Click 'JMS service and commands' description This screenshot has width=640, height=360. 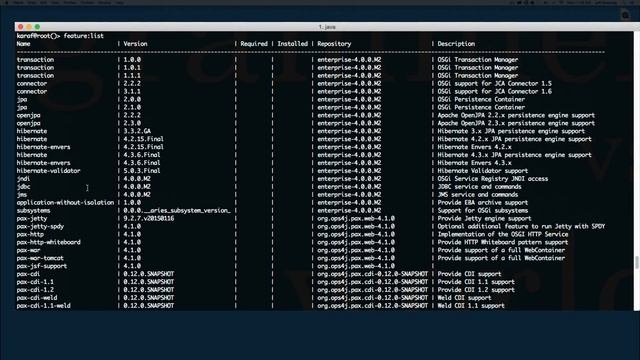tap(478, 195)
